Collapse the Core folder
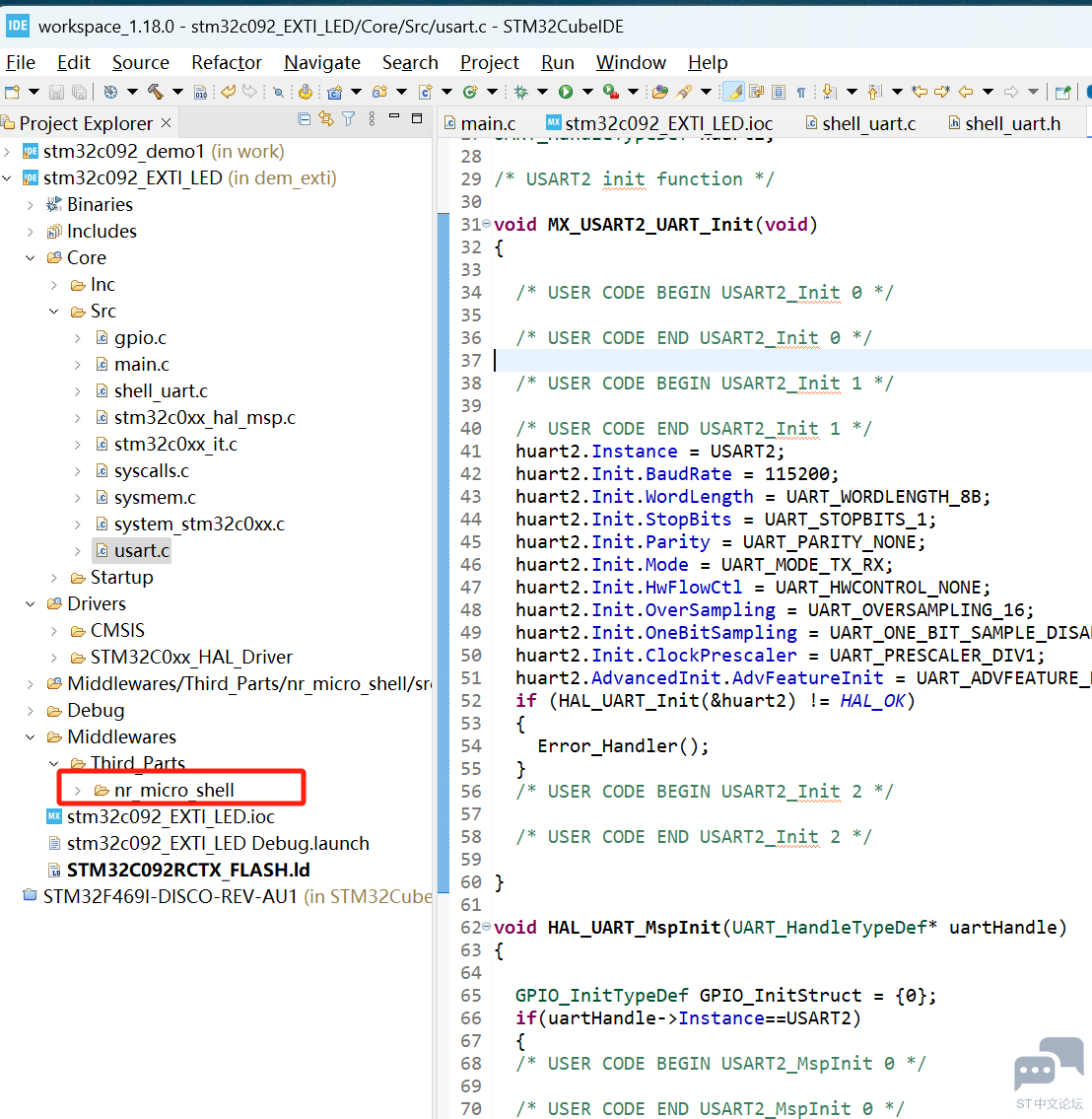1092x1119 pixels. tap(31, 258)
